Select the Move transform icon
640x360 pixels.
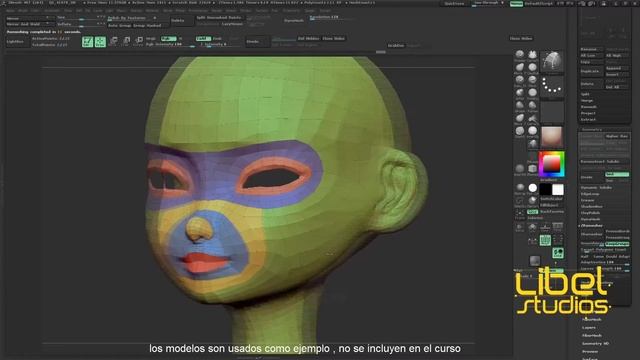click(x=113, y=41)
